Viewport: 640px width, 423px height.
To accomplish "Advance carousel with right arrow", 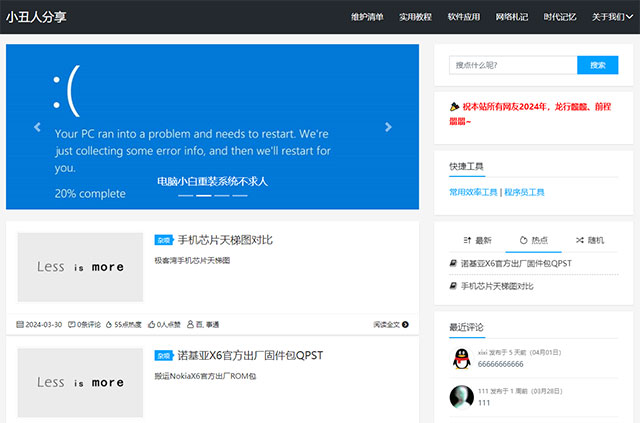I will [388, 127].
